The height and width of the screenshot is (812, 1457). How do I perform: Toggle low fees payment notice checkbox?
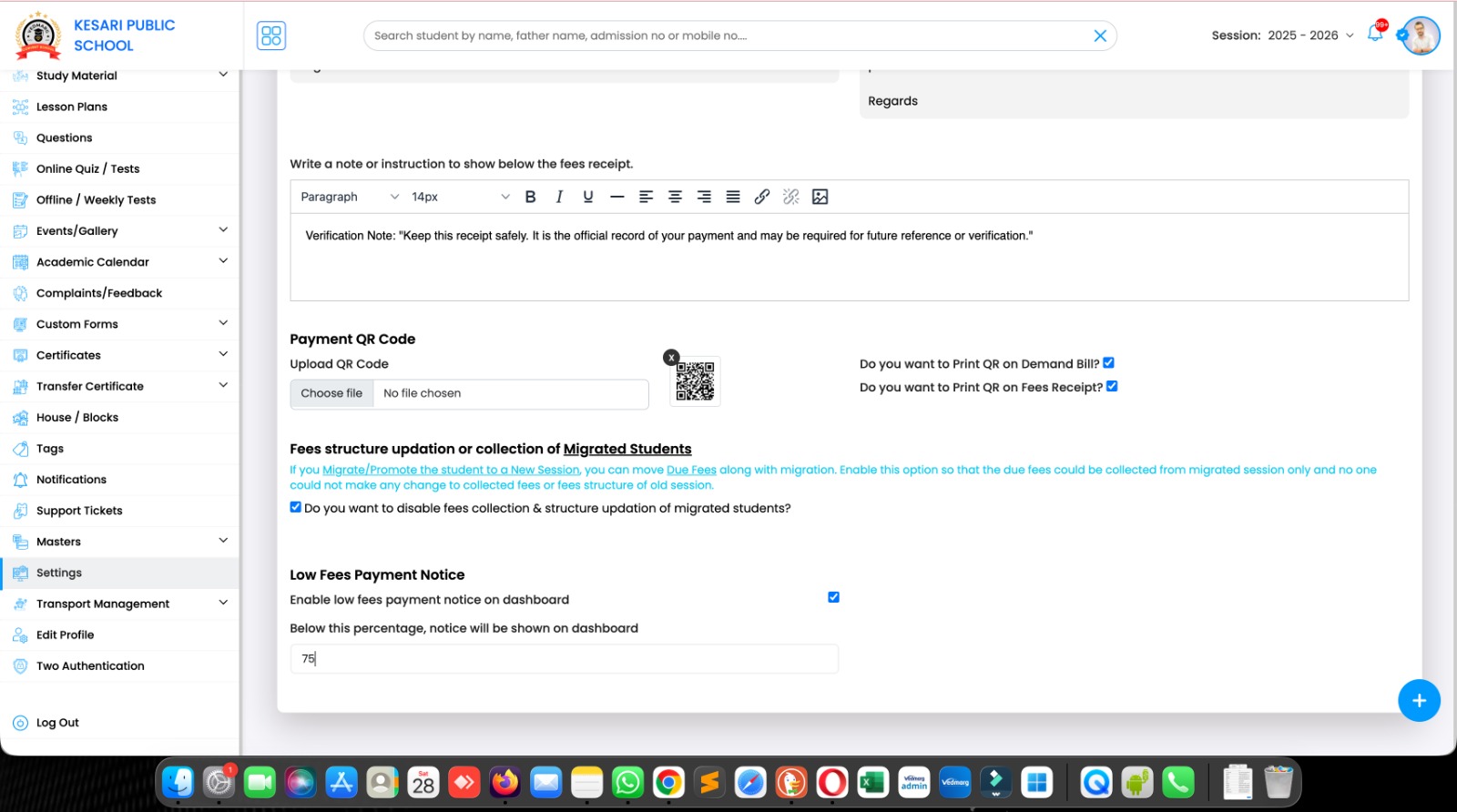click(833, 597)
